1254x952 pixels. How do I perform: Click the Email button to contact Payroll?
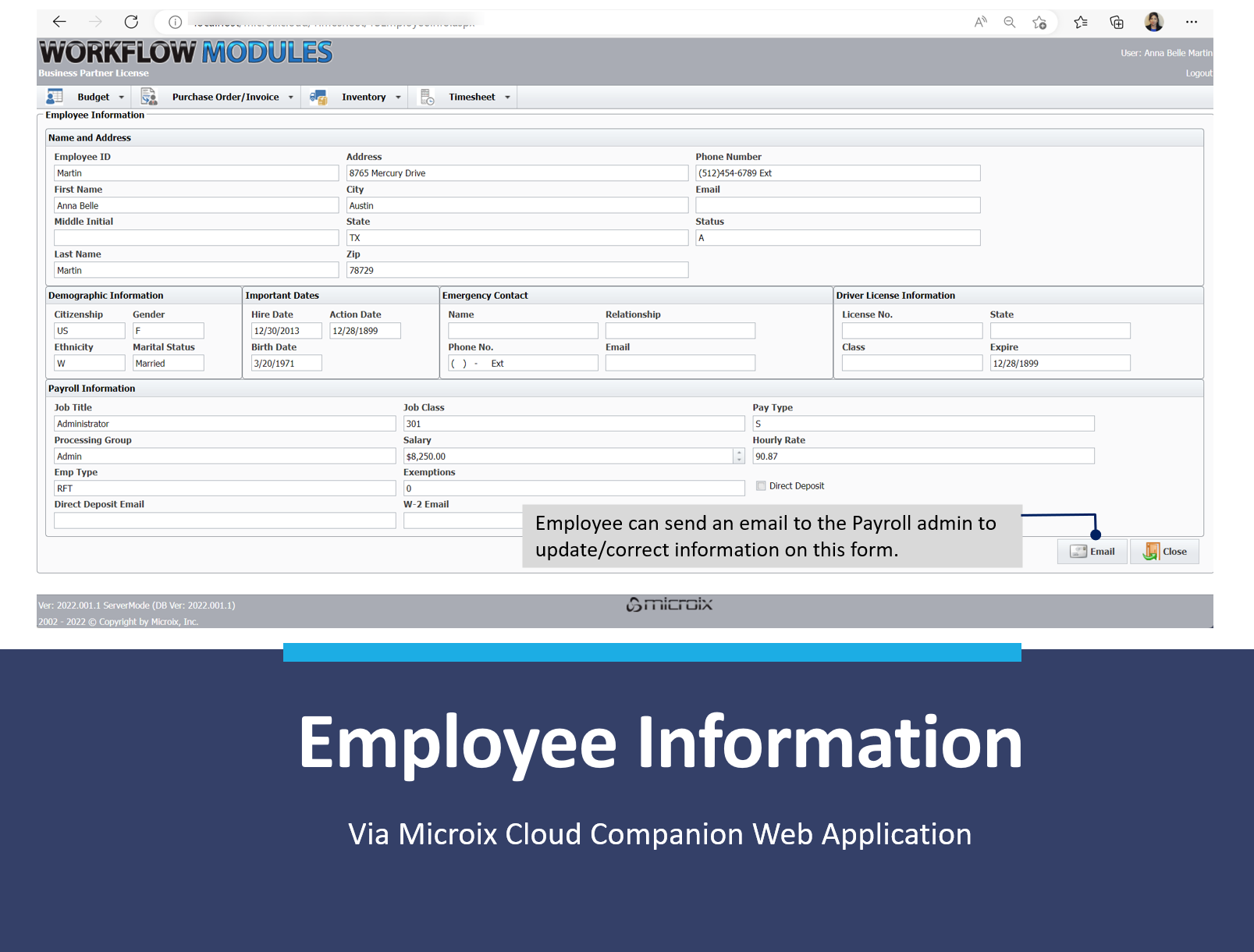click(x=1092, y=552)
